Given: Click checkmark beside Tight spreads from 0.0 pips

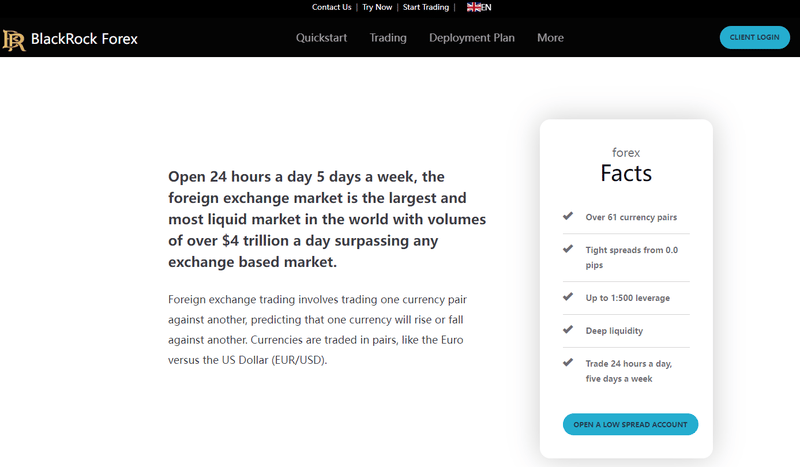Looking at the screenshot, I should pos(568,249).
